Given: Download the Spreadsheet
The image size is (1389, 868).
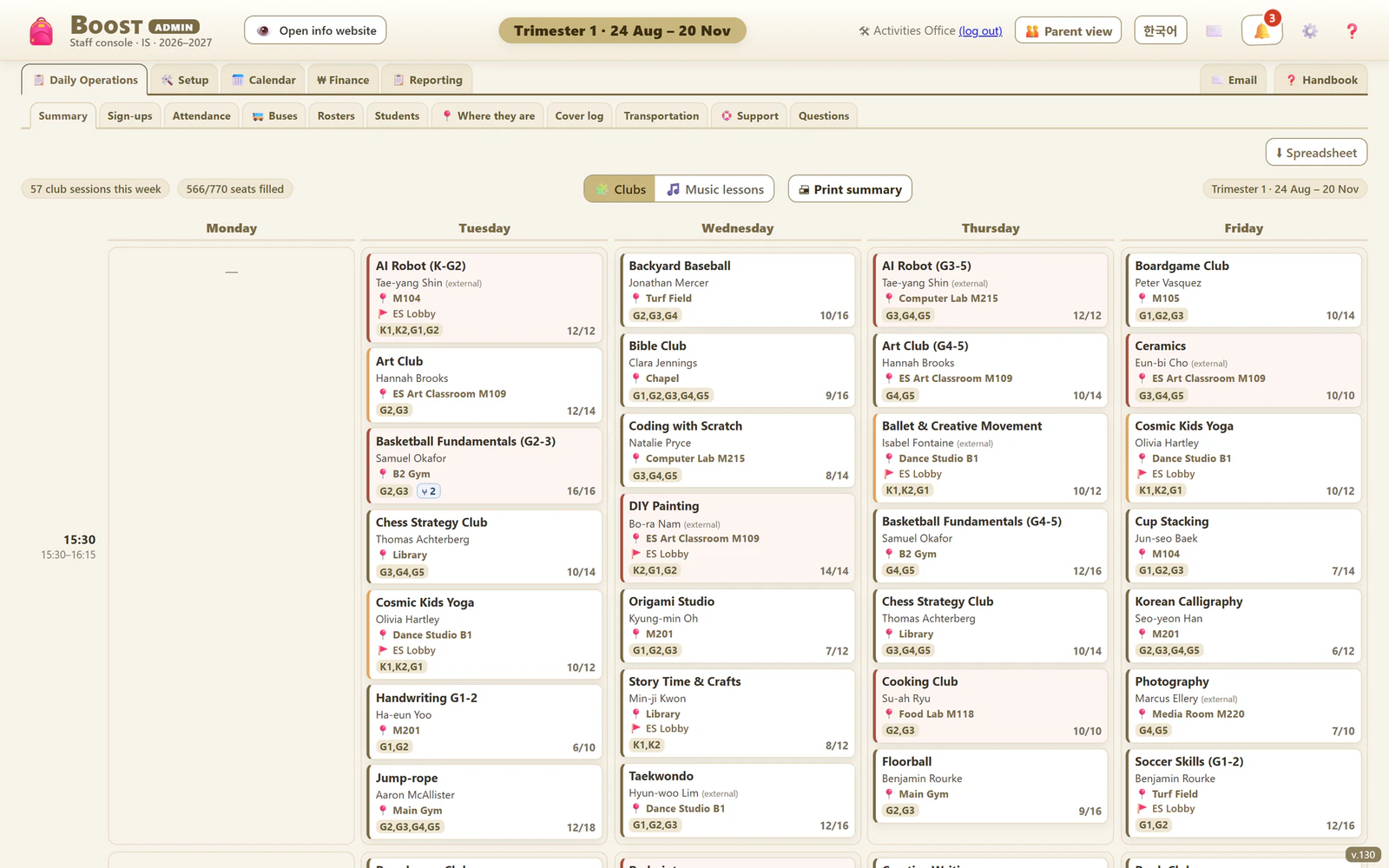Looking at the screenshot, I should 1316,153.
